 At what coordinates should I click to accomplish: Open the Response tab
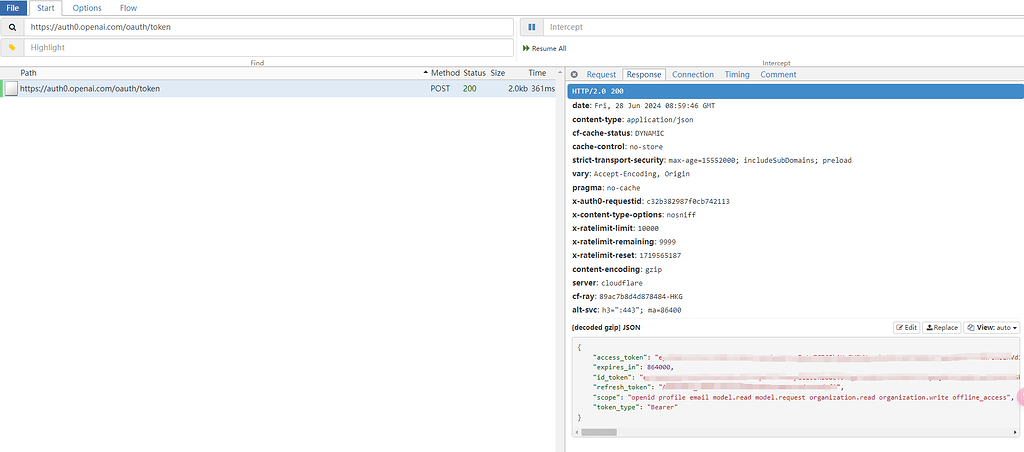(644, 74)
